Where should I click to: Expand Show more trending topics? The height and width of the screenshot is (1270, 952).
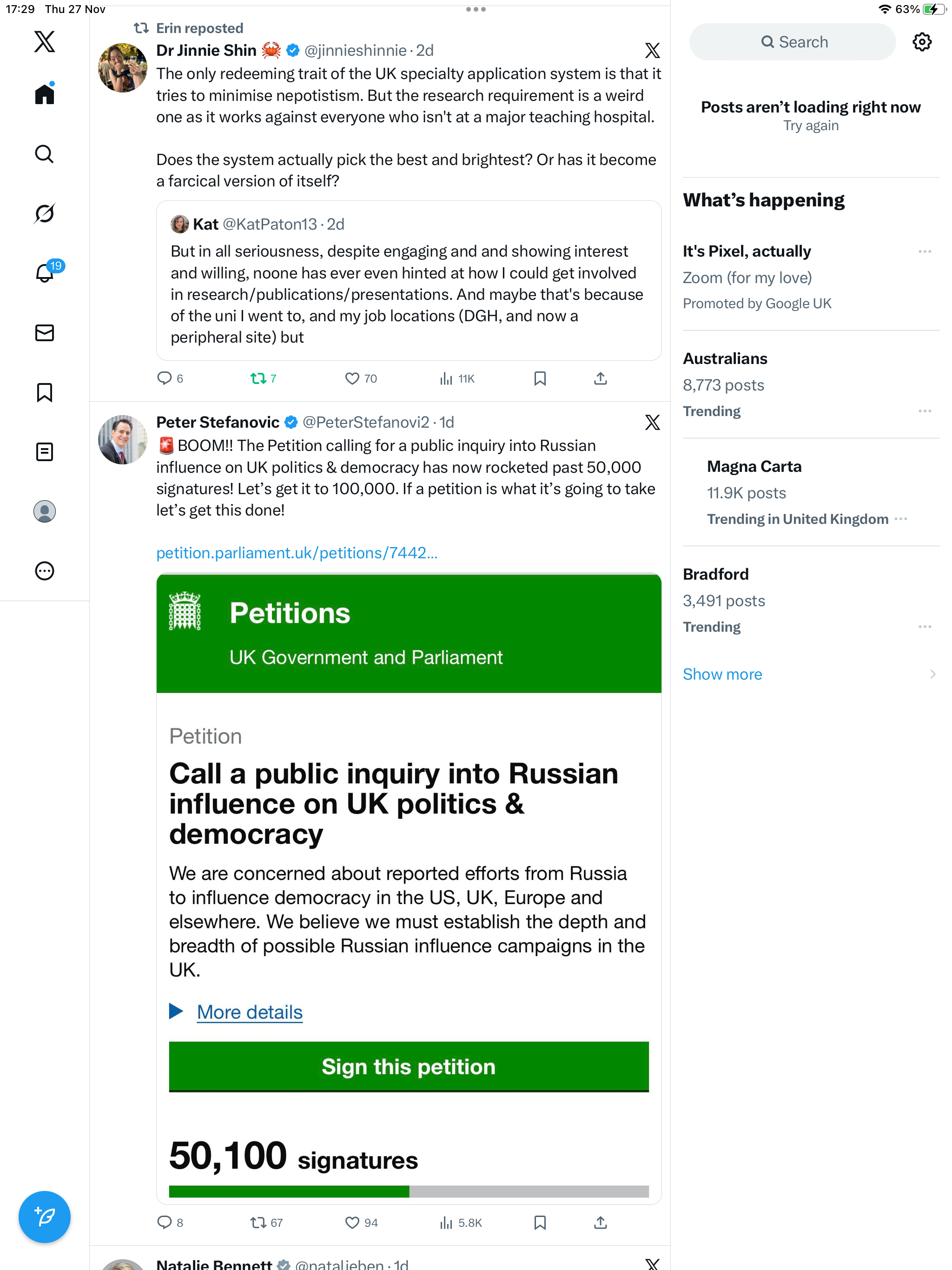click(x=722, y=674)
